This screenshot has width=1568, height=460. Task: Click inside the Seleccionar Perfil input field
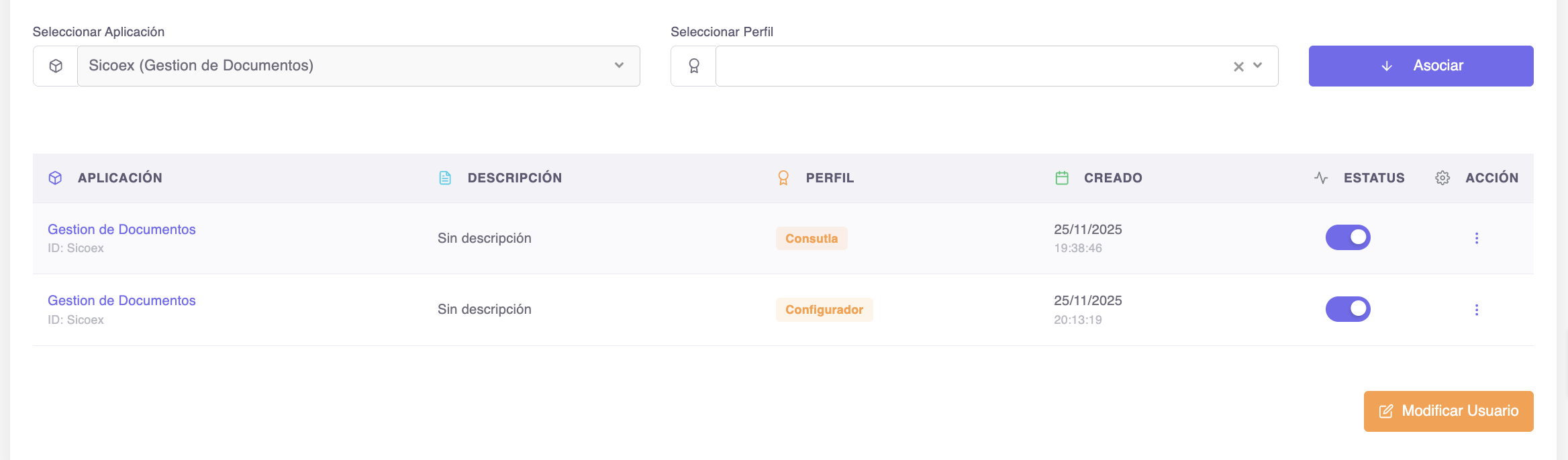coord(967,66)
